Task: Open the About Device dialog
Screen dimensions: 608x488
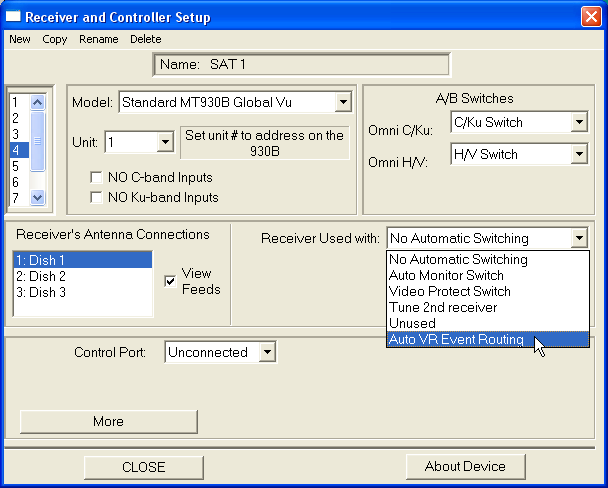Action: (464, 466)
